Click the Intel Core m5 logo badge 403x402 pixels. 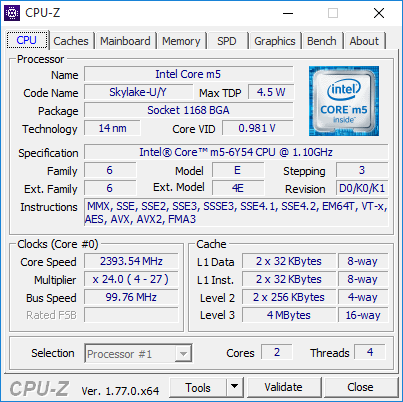pyautogui.click(x=344, y=101)
